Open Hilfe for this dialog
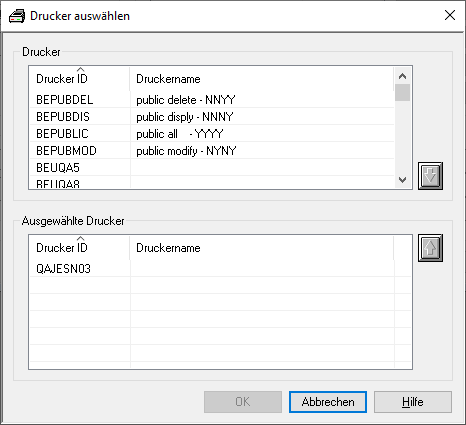Viewport: 466px width, 425px height. 413,402
